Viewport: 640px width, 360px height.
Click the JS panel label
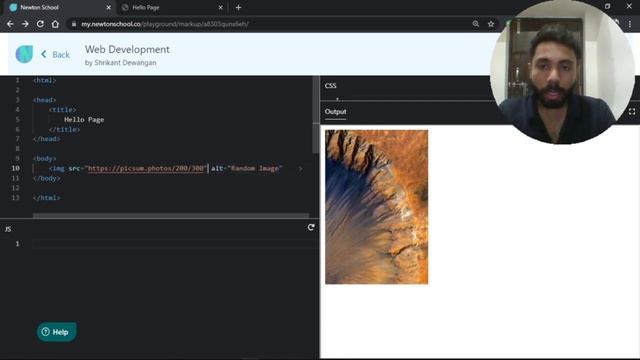8,229
